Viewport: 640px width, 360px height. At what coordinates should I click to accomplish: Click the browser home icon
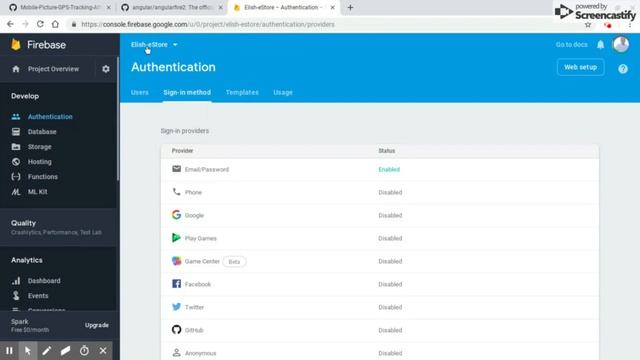coord(55,24)
